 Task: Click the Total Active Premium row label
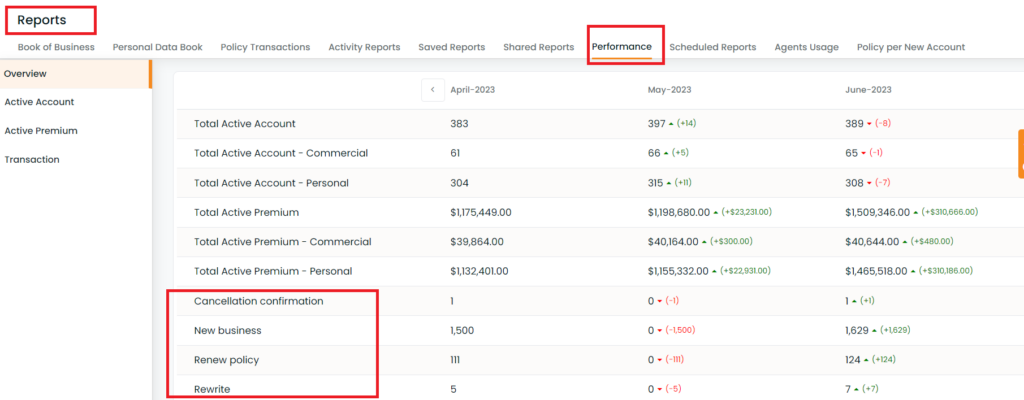(246, 212)
